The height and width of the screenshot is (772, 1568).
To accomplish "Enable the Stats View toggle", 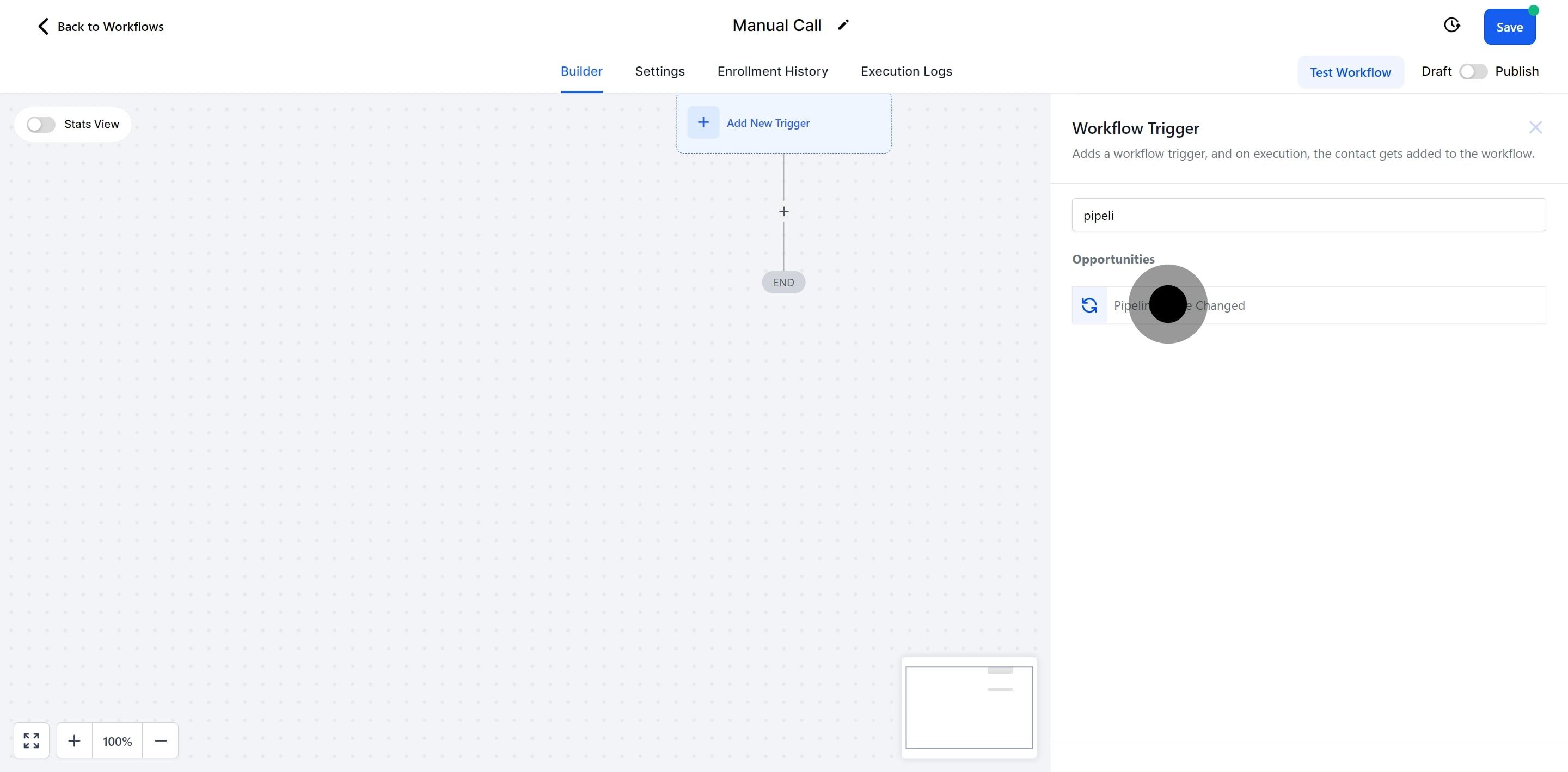I will 40,124.
